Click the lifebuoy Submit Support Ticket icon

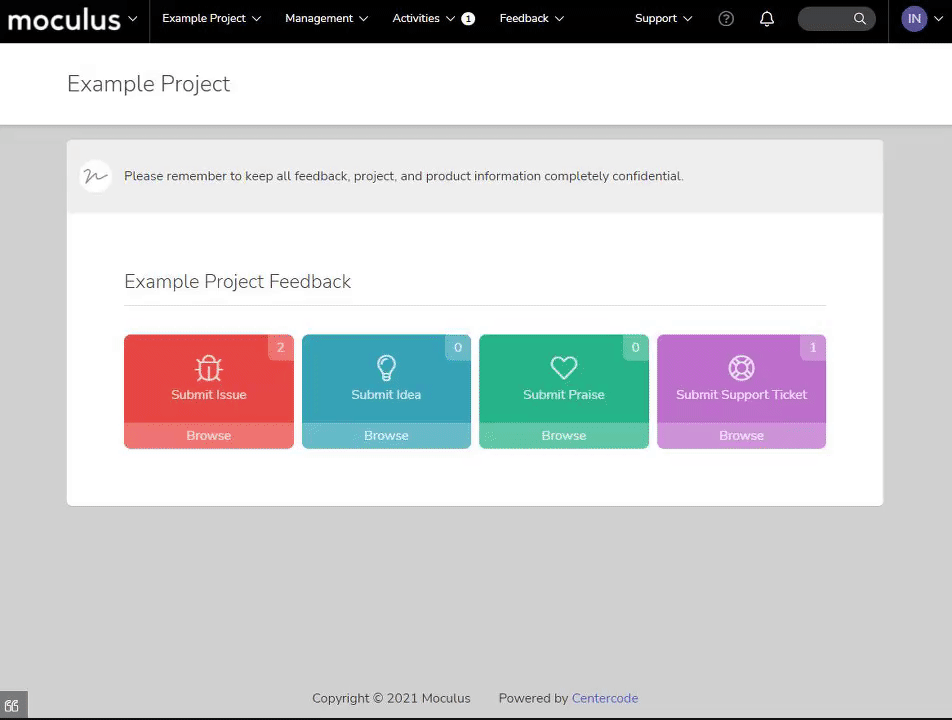pos(741,368)
